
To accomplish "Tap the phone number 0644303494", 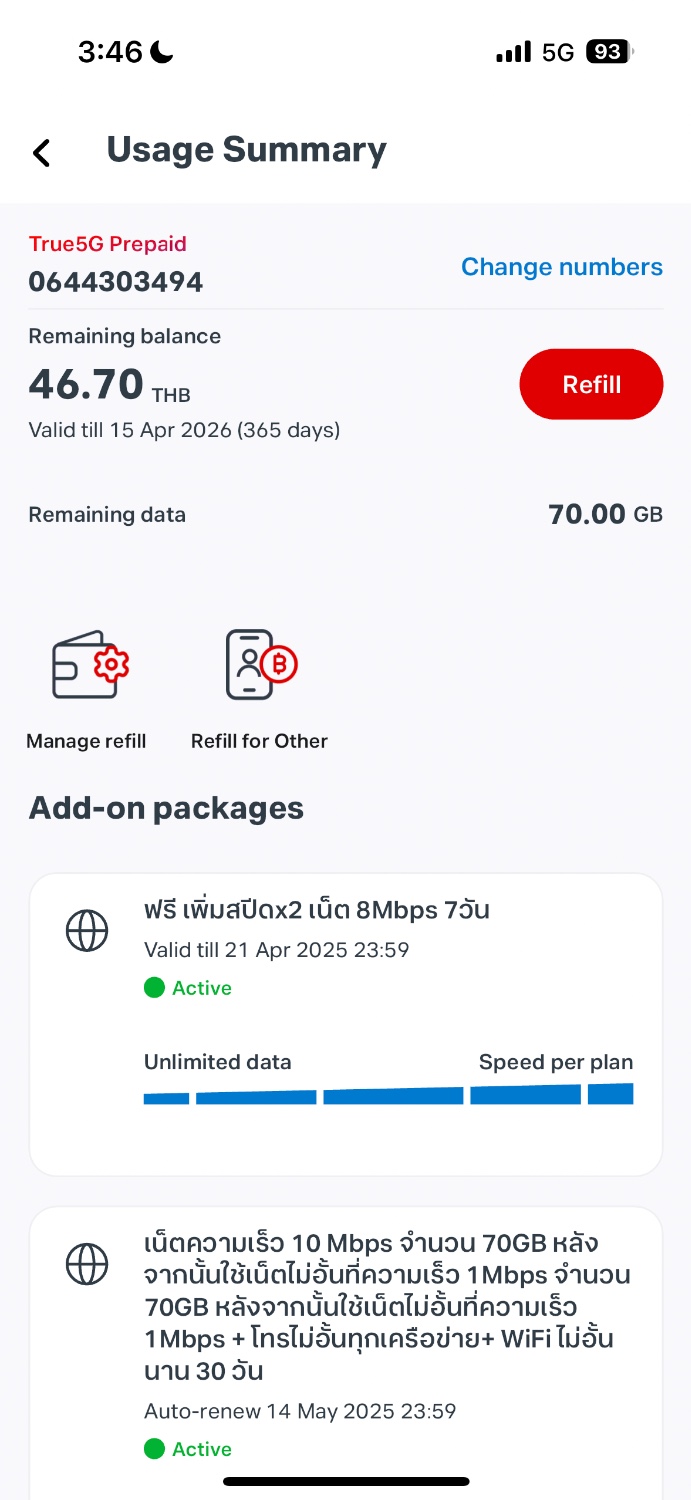I will [116, 283].
